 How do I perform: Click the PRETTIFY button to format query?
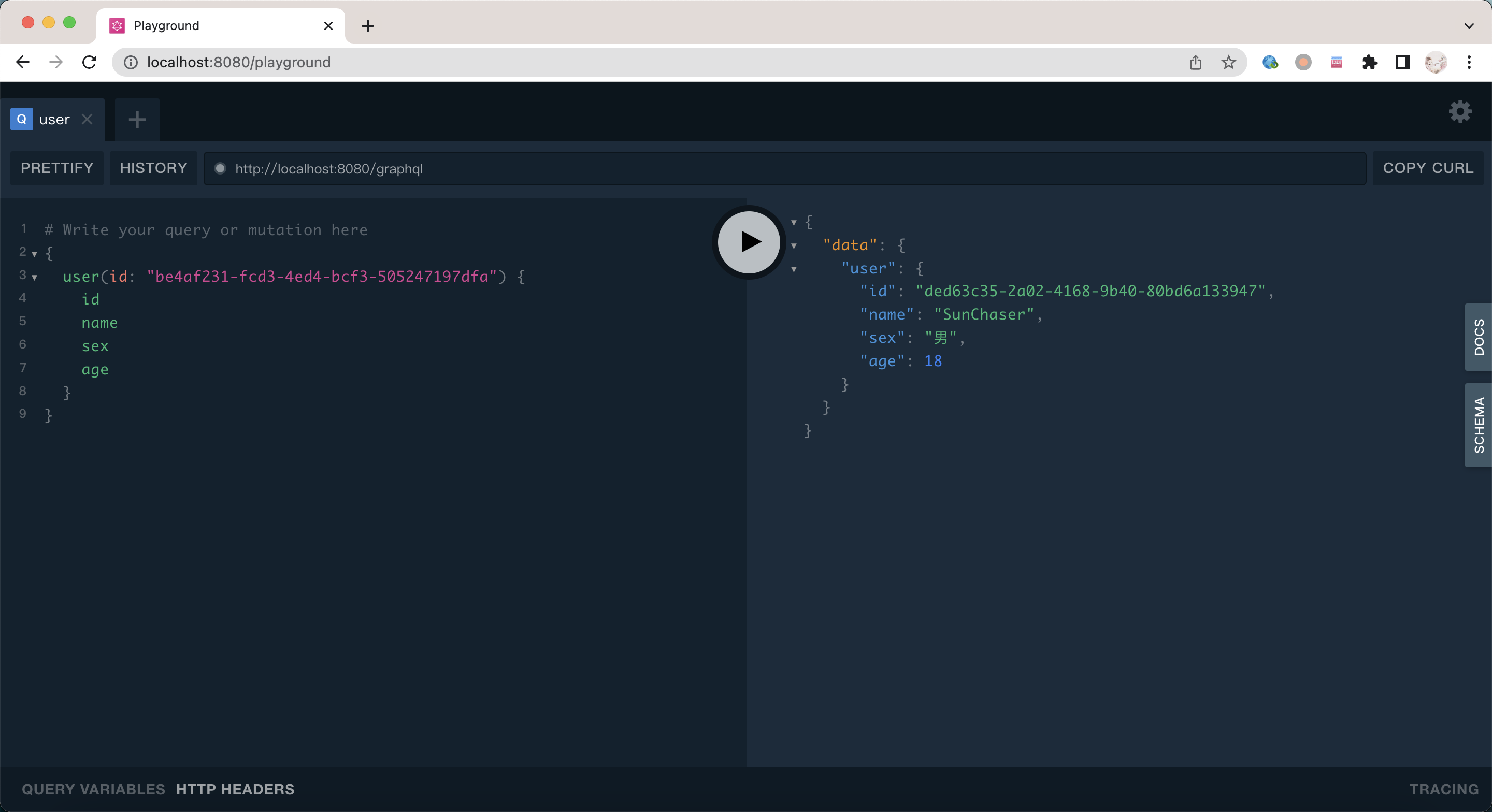coord(57,168)
